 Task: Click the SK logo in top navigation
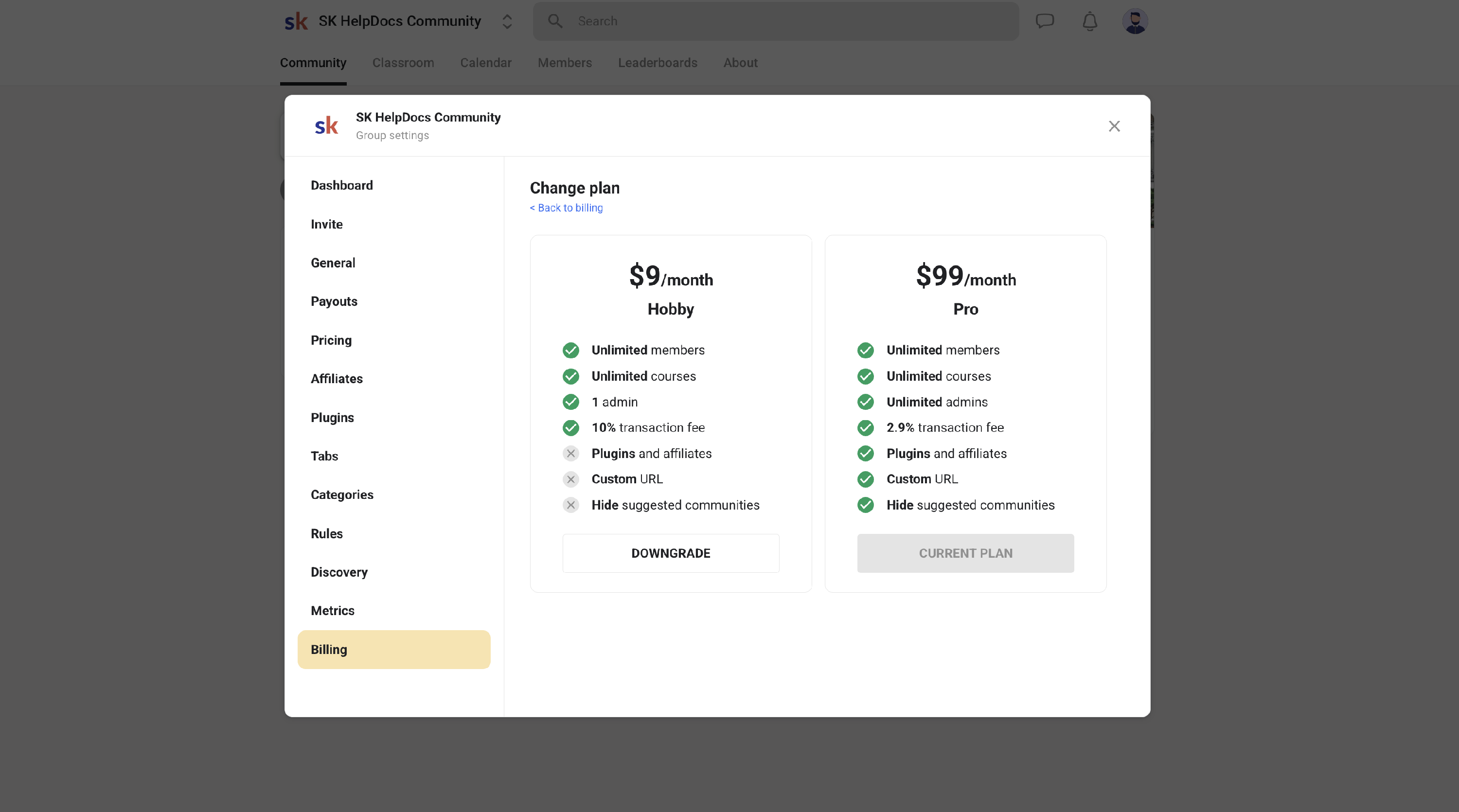pos(296,21)
